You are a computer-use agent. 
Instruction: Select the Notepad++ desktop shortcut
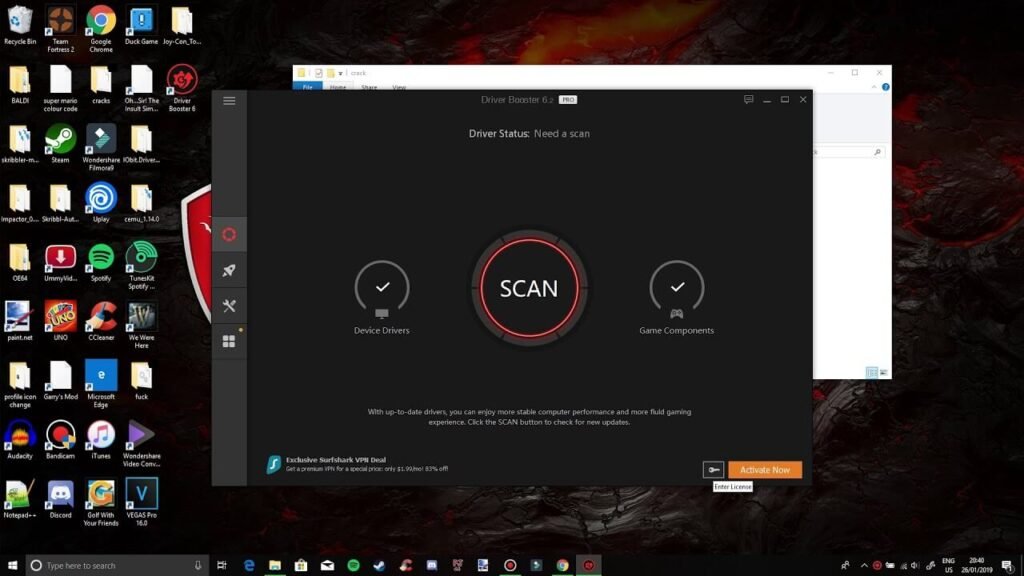(20, 500)
